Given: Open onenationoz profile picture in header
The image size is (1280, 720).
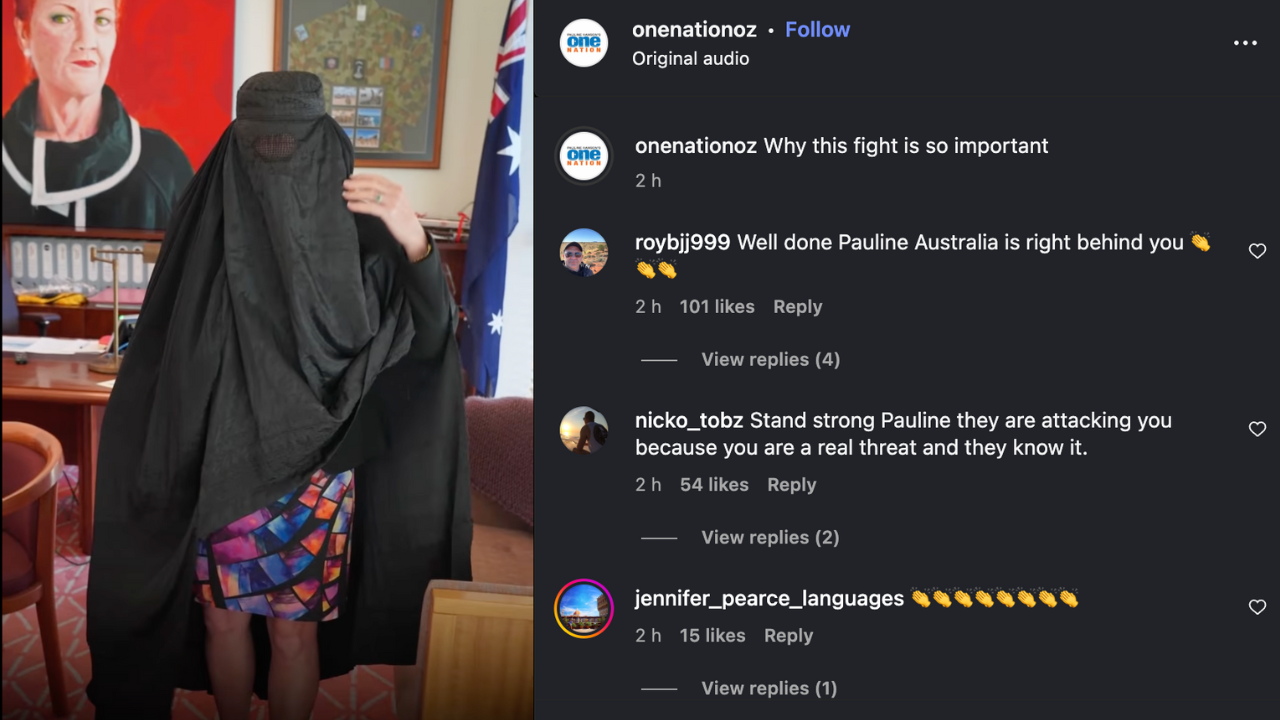Looking at the screenshot, I should click(x=584, y=43).
